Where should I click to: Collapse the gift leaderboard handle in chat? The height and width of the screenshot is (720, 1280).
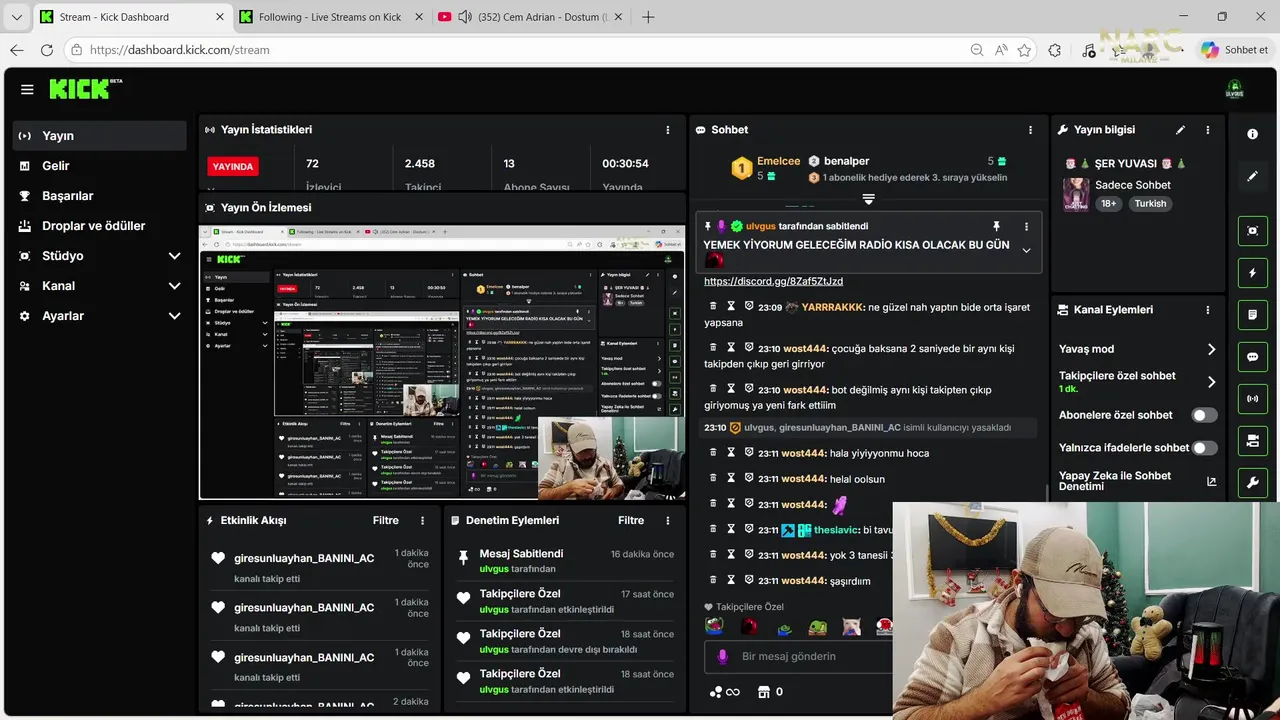pos(868,199)
